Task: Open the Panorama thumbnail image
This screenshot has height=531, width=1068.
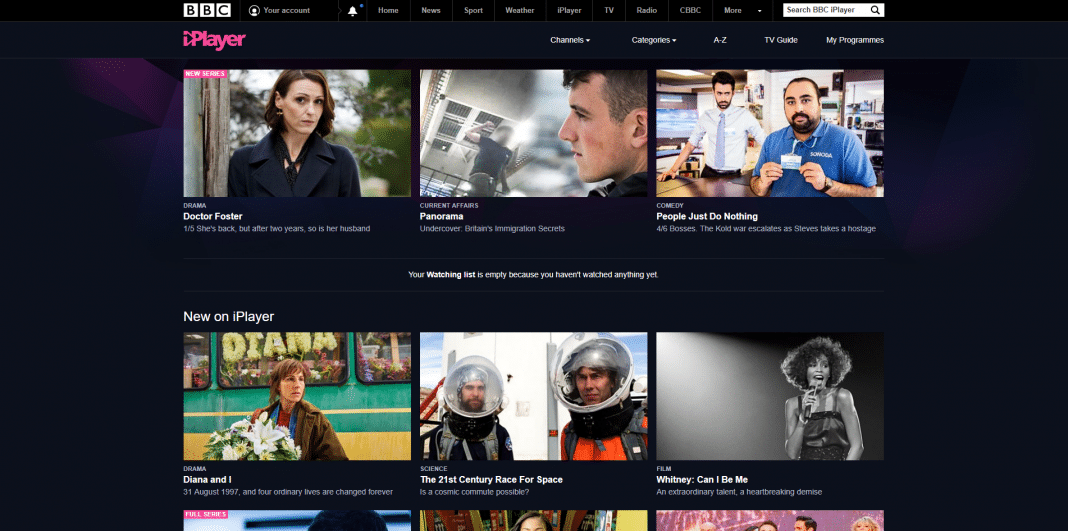Action: (533, 133)
